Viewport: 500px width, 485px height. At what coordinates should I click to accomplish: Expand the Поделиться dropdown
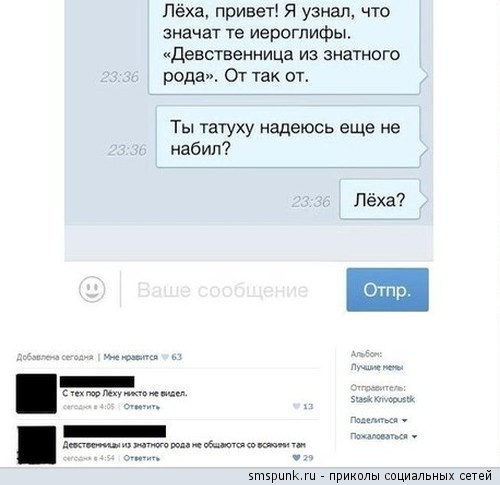[x=379, y=420]
